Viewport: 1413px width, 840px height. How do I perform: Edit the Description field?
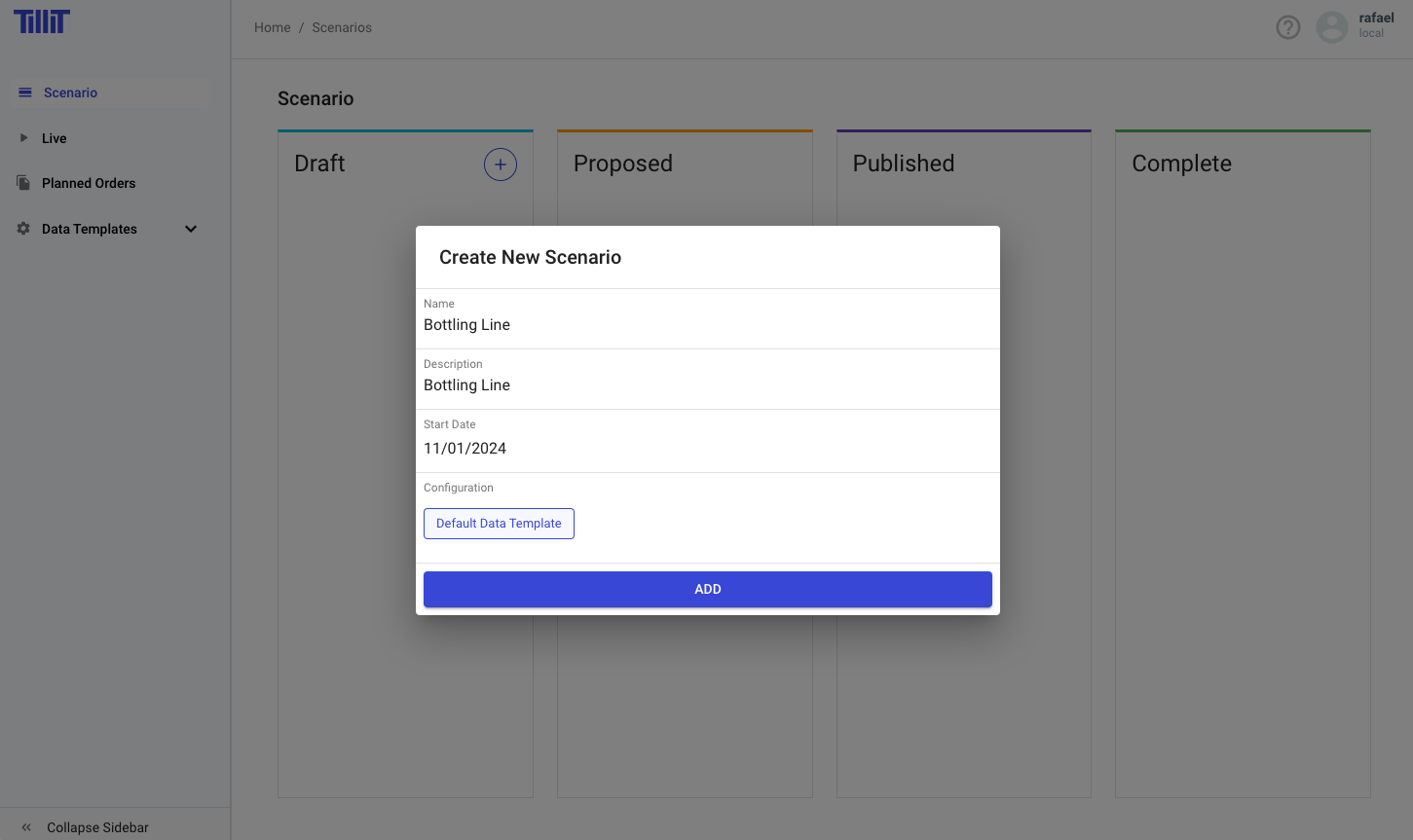click(707, 385)
